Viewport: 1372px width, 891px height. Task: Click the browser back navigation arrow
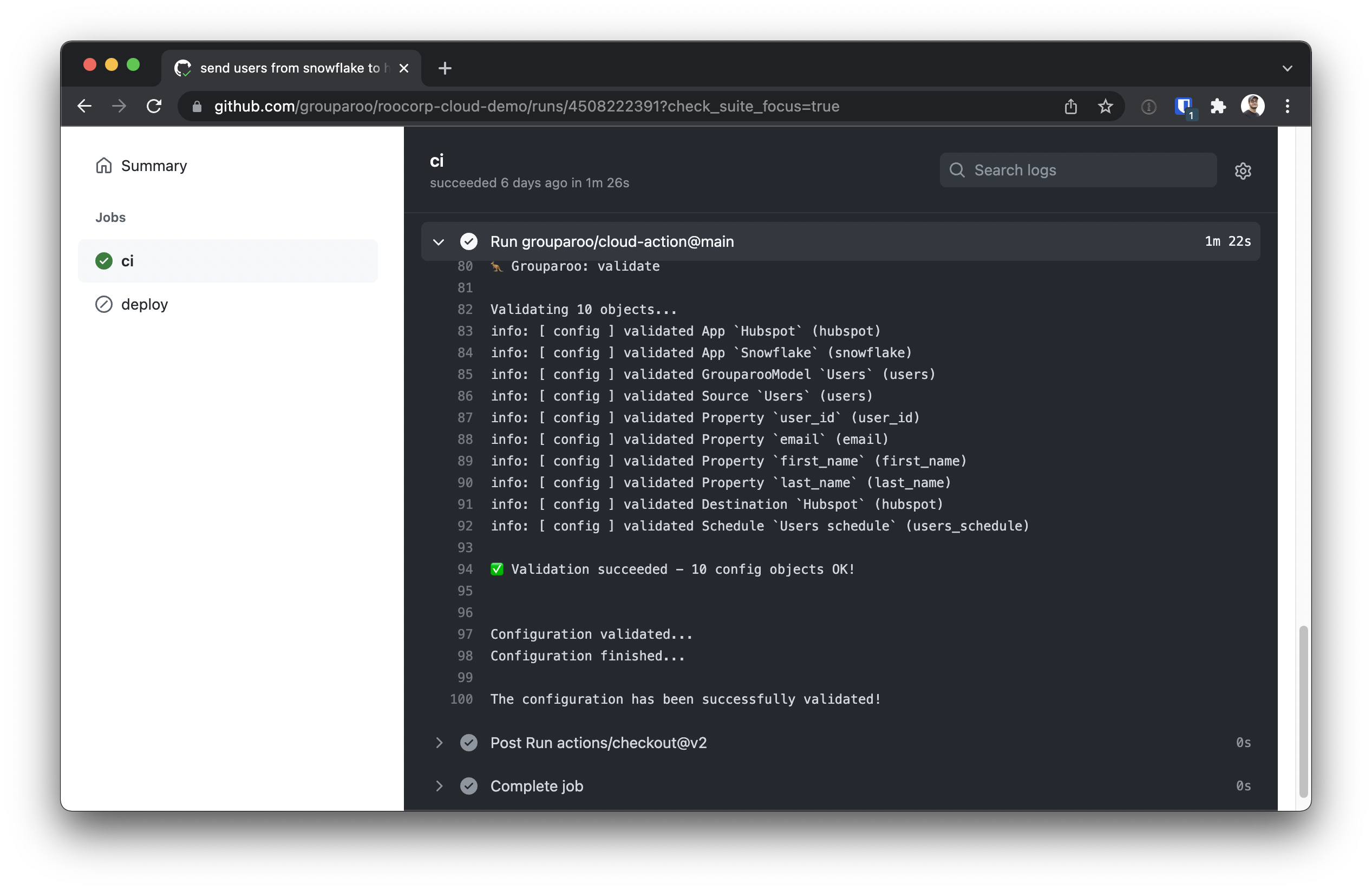[85, 106]
